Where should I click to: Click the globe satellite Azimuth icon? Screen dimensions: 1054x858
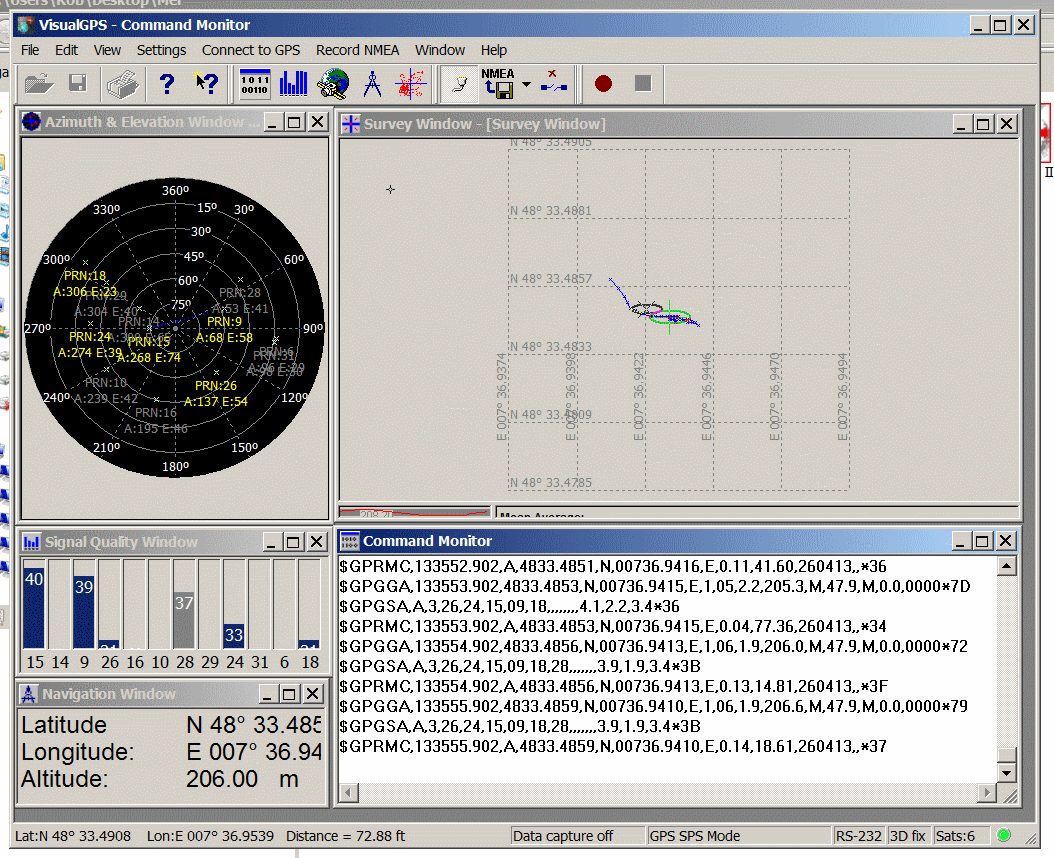tap(333, 84)
